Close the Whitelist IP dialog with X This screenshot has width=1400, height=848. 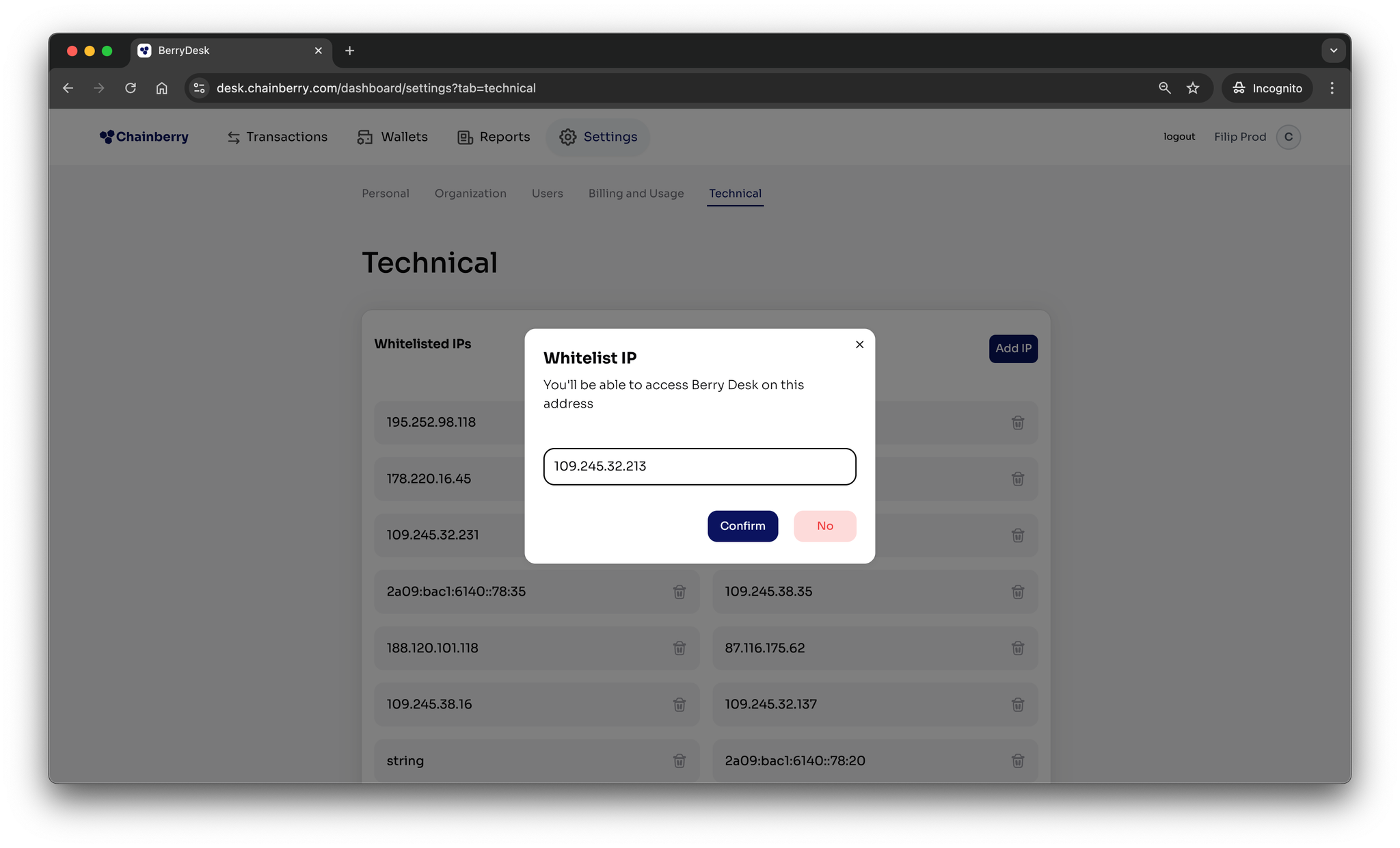(859, 345)
